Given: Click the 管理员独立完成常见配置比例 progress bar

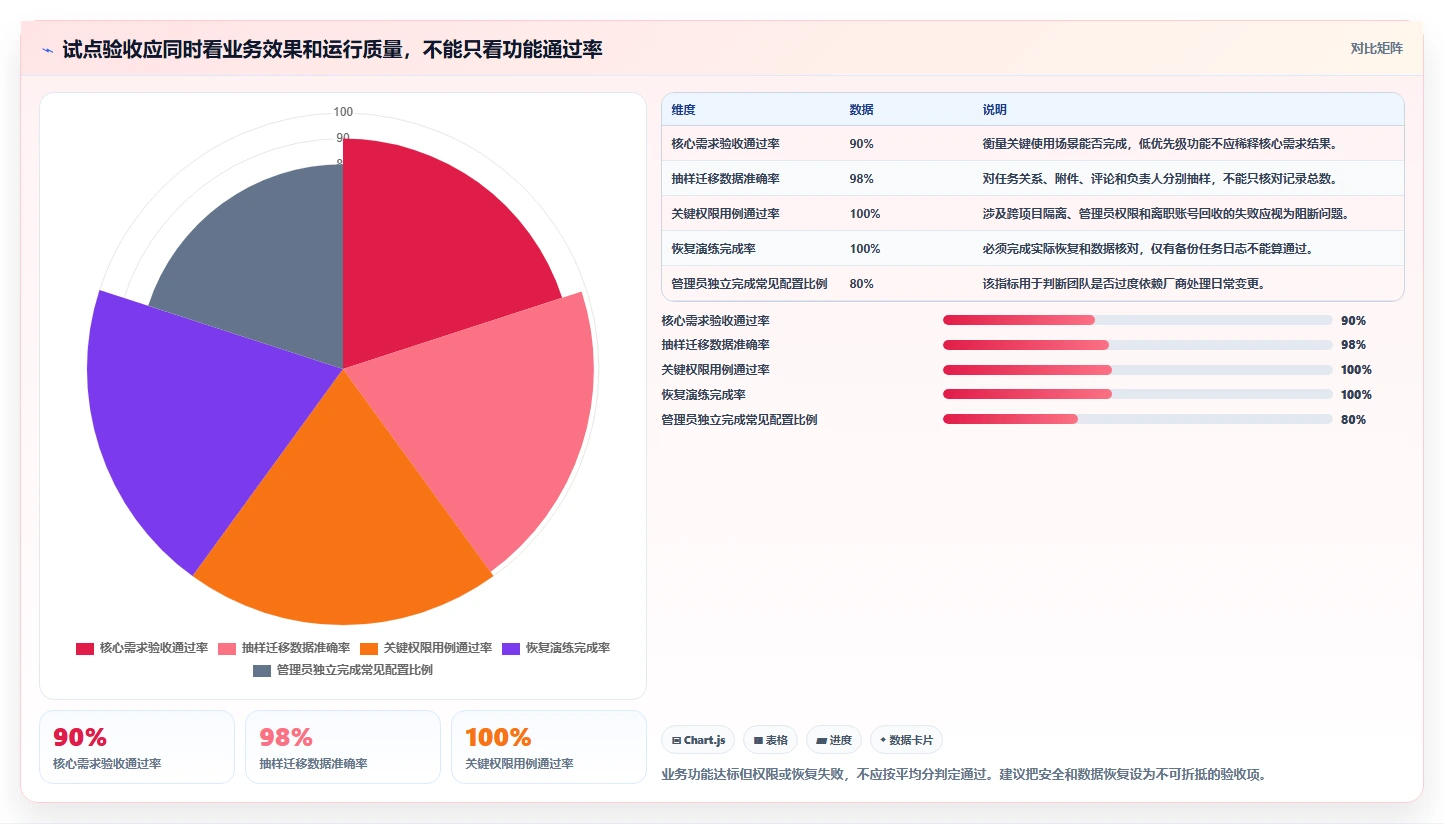Looking at the screenshot, I should [x=1137, y=419].
